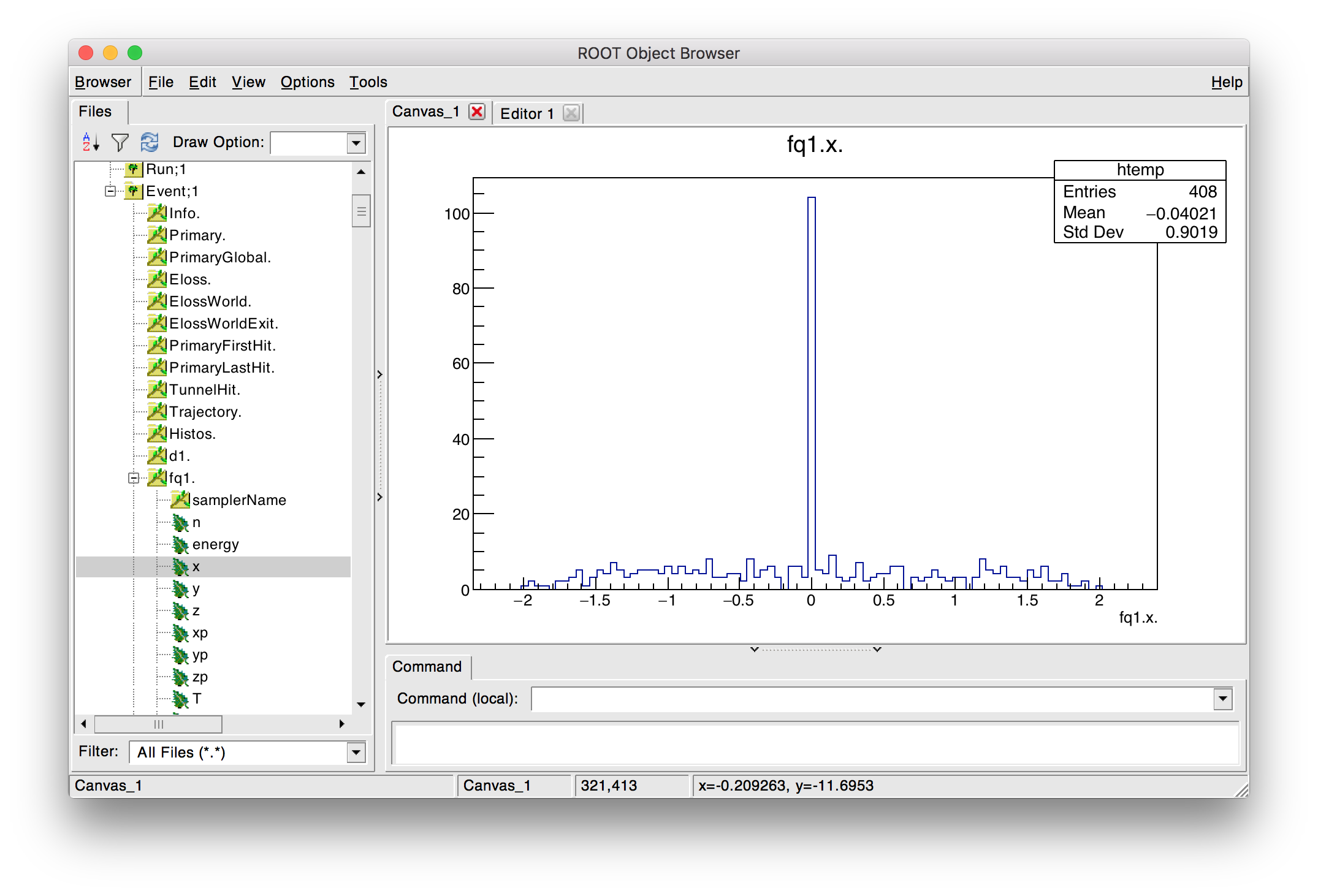Open the Filter file type dropdown

click(356, 752)
